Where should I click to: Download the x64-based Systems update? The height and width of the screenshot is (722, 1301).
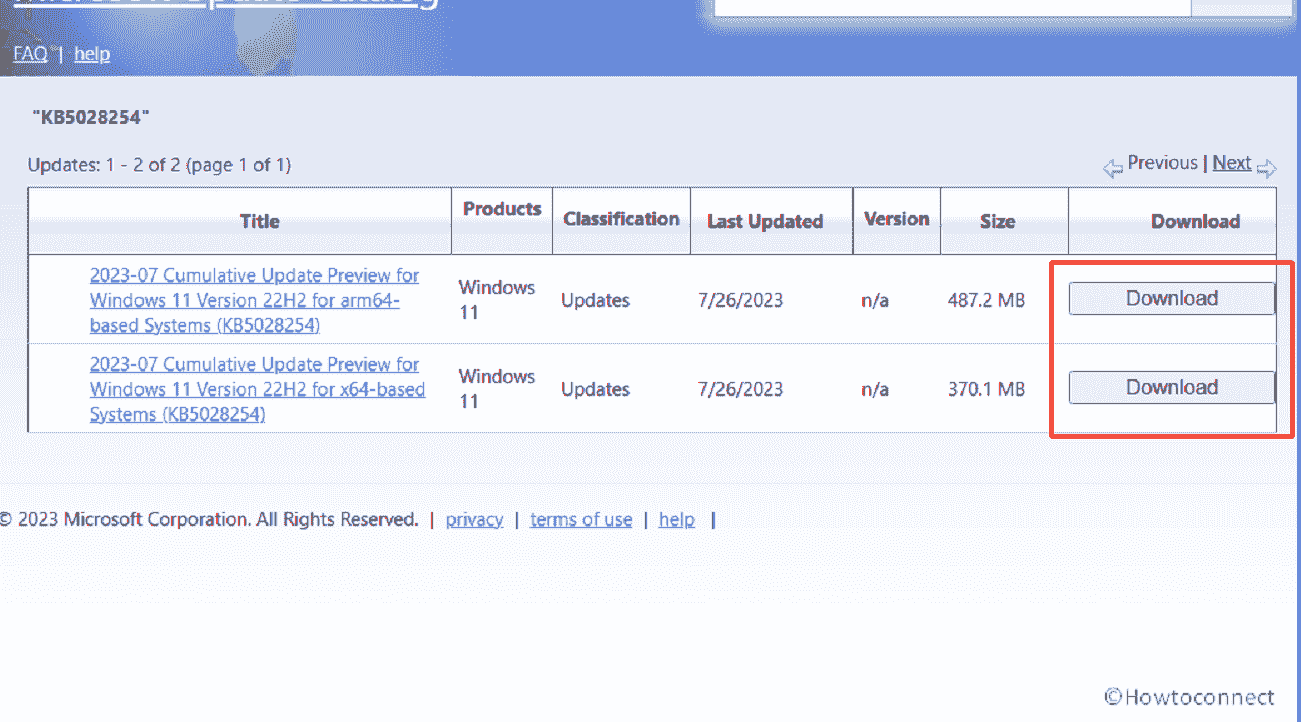[1172, 387]
